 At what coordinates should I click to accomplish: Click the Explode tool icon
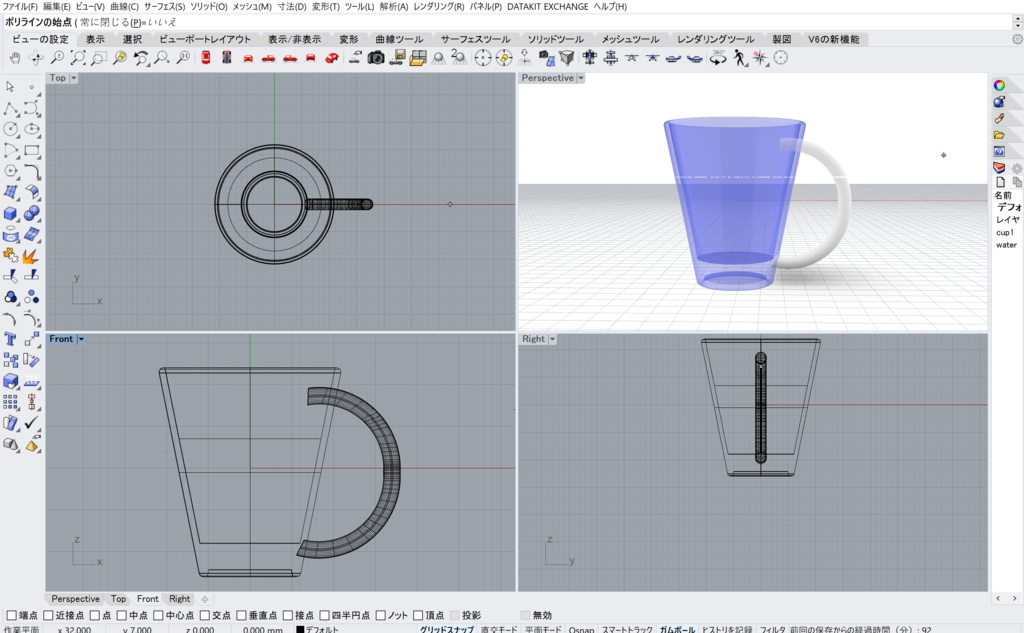pyautogui.click(x=32, y=255)
